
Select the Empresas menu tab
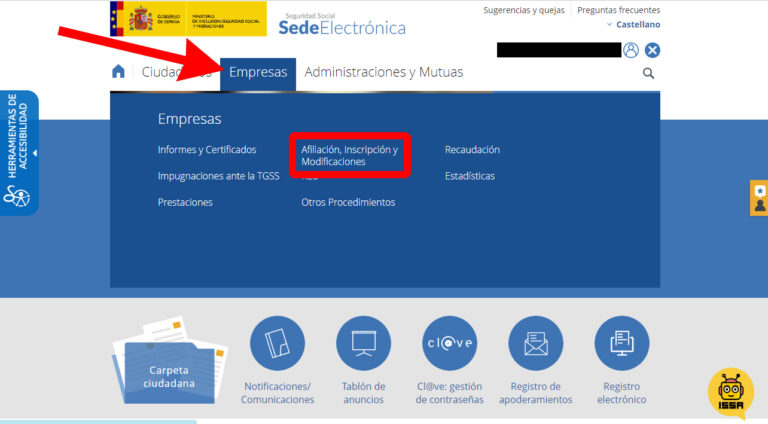258,72
